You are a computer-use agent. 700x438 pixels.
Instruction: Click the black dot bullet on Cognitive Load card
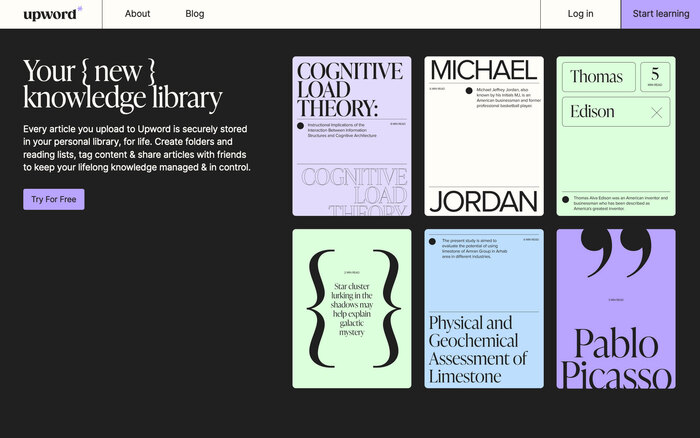point(300,126)
